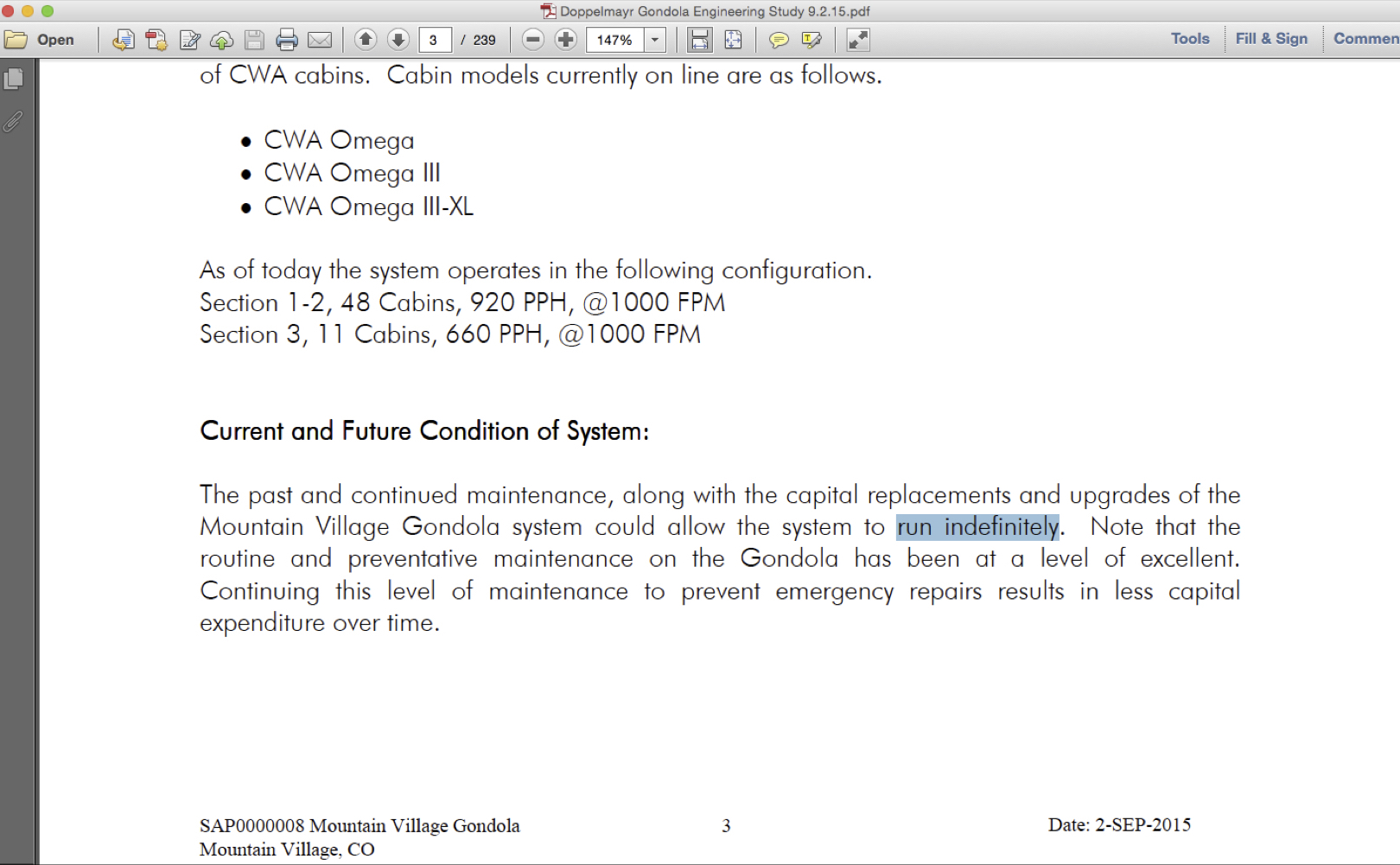
Task: Click the email envelope icon
Action: pyautogui.click(x=320, y=40)
